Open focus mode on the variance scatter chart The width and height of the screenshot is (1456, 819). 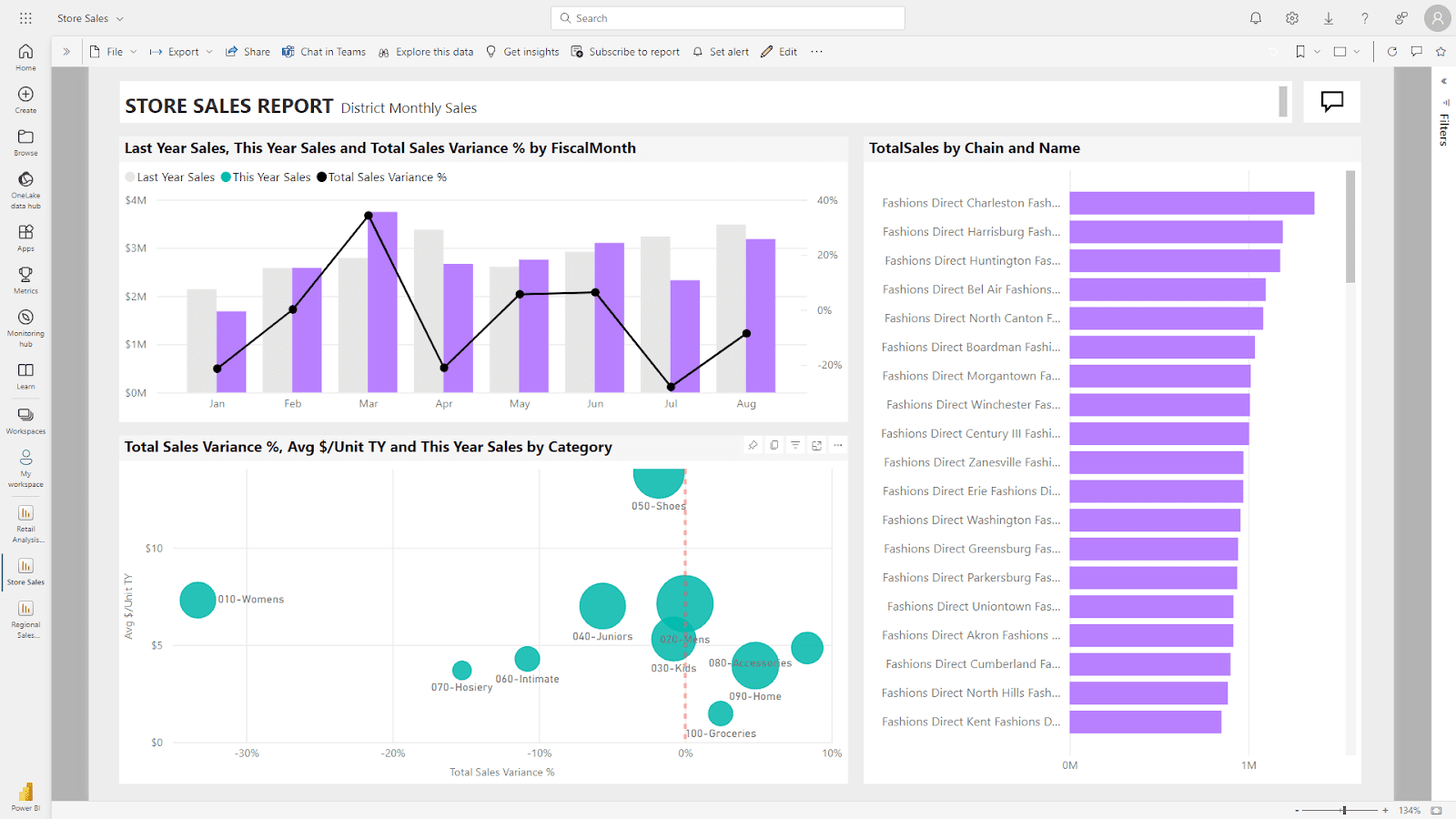pyautogui.click(x=815, y=445)
